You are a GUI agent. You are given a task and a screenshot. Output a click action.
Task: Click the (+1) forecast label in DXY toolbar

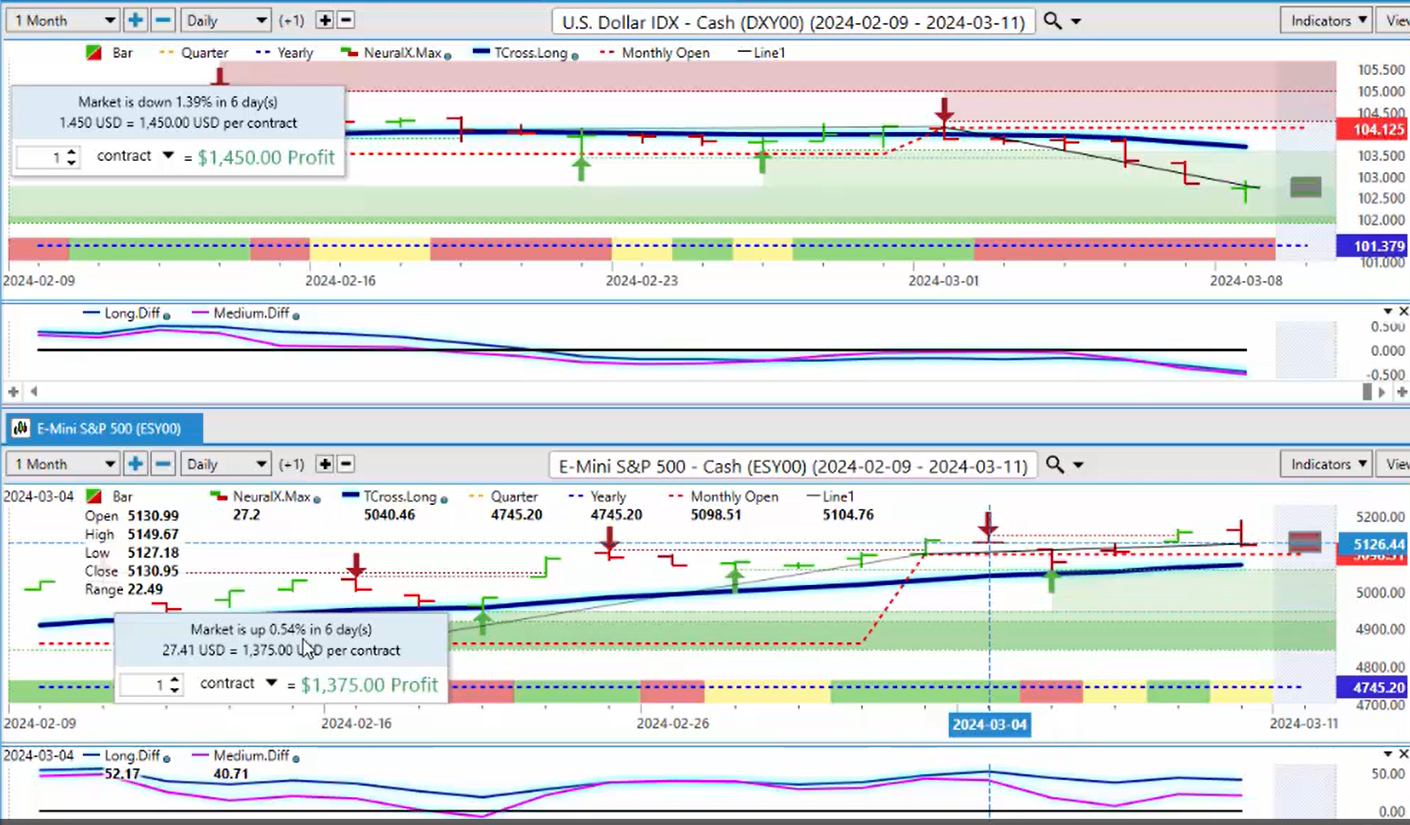(x=291, y=20)
